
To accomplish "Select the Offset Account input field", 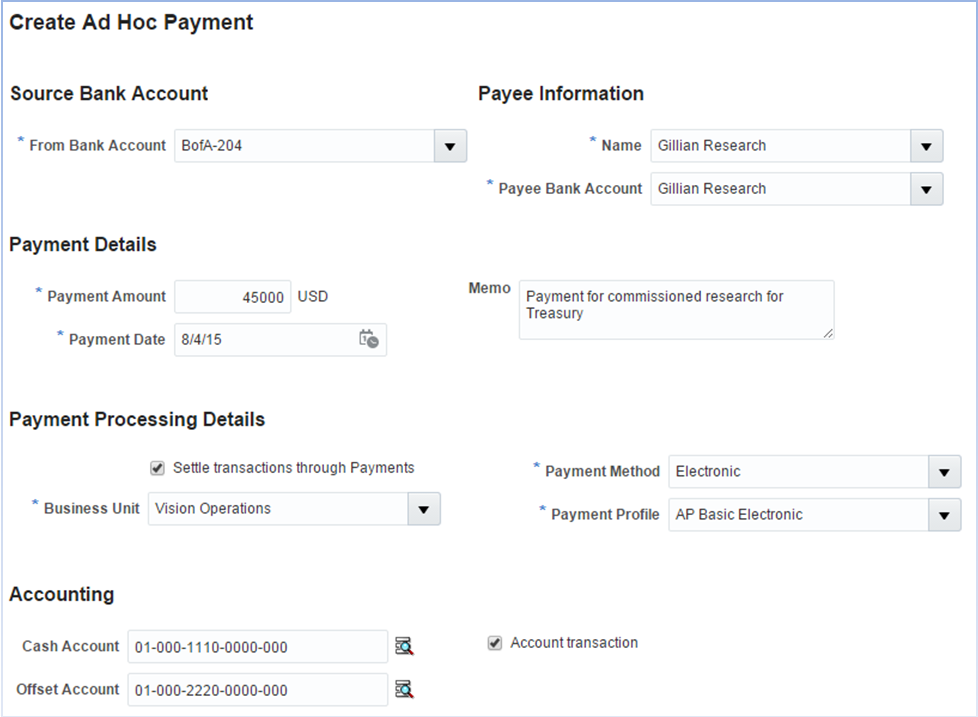I will point(257,690).
